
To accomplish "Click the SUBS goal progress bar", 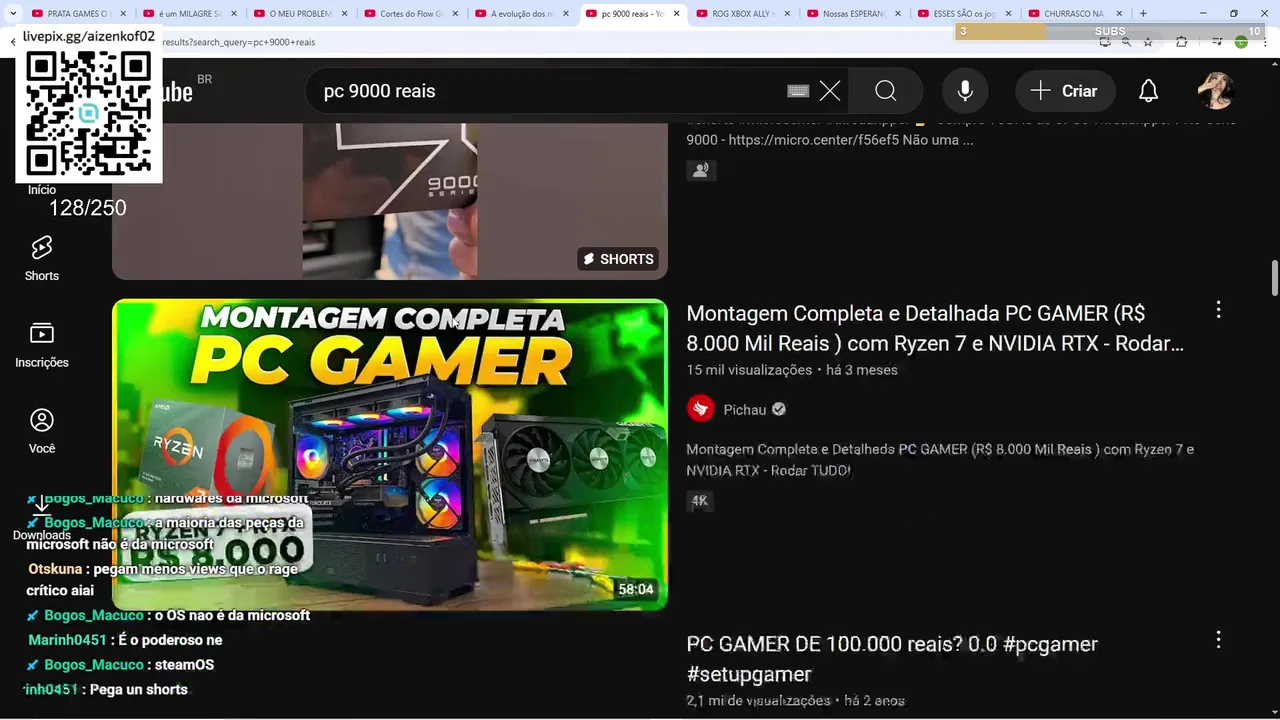I will [x=1110, y=32].
